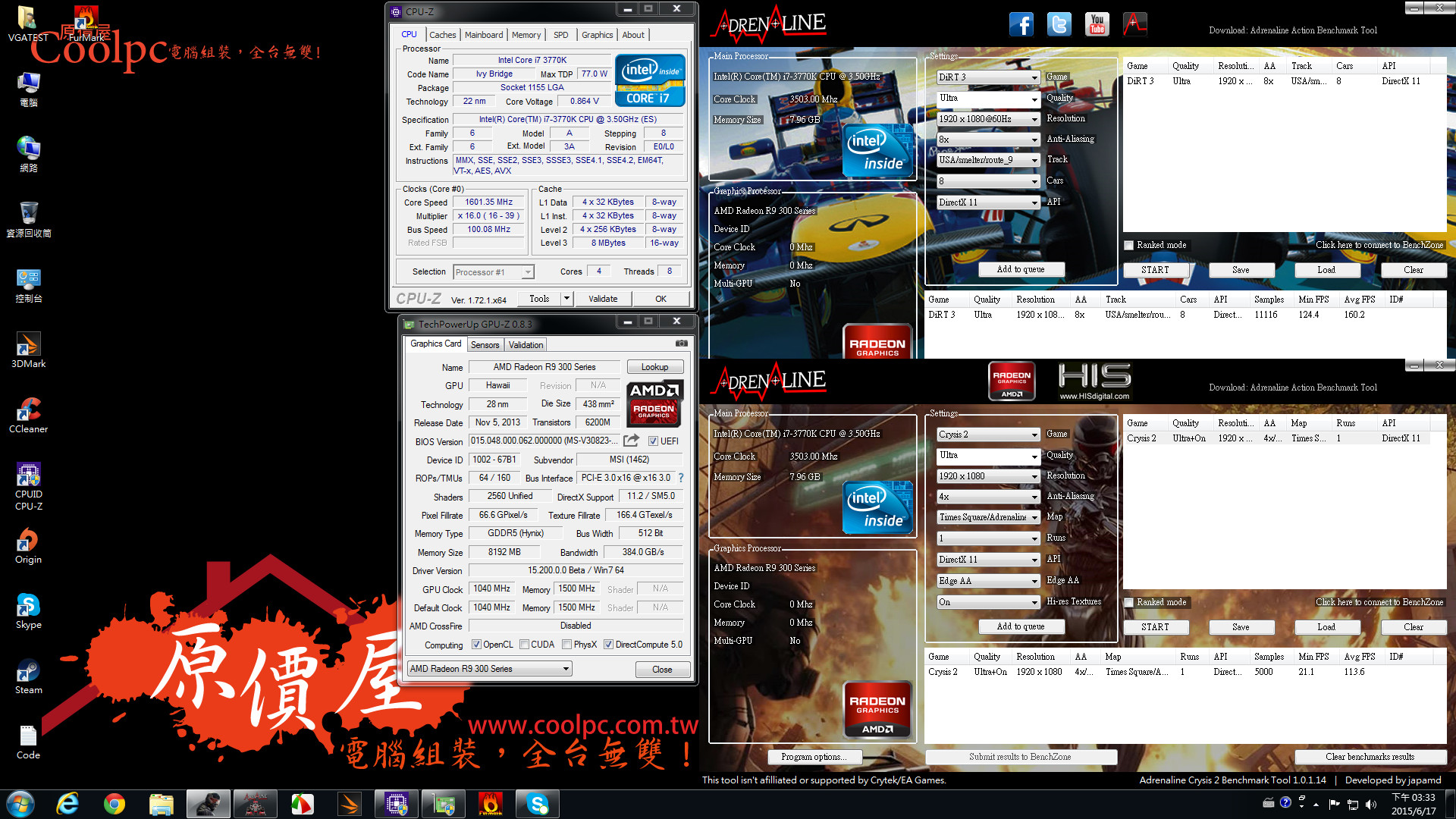Switch to the Caches tab in CPU-Z

click(442, 35)
